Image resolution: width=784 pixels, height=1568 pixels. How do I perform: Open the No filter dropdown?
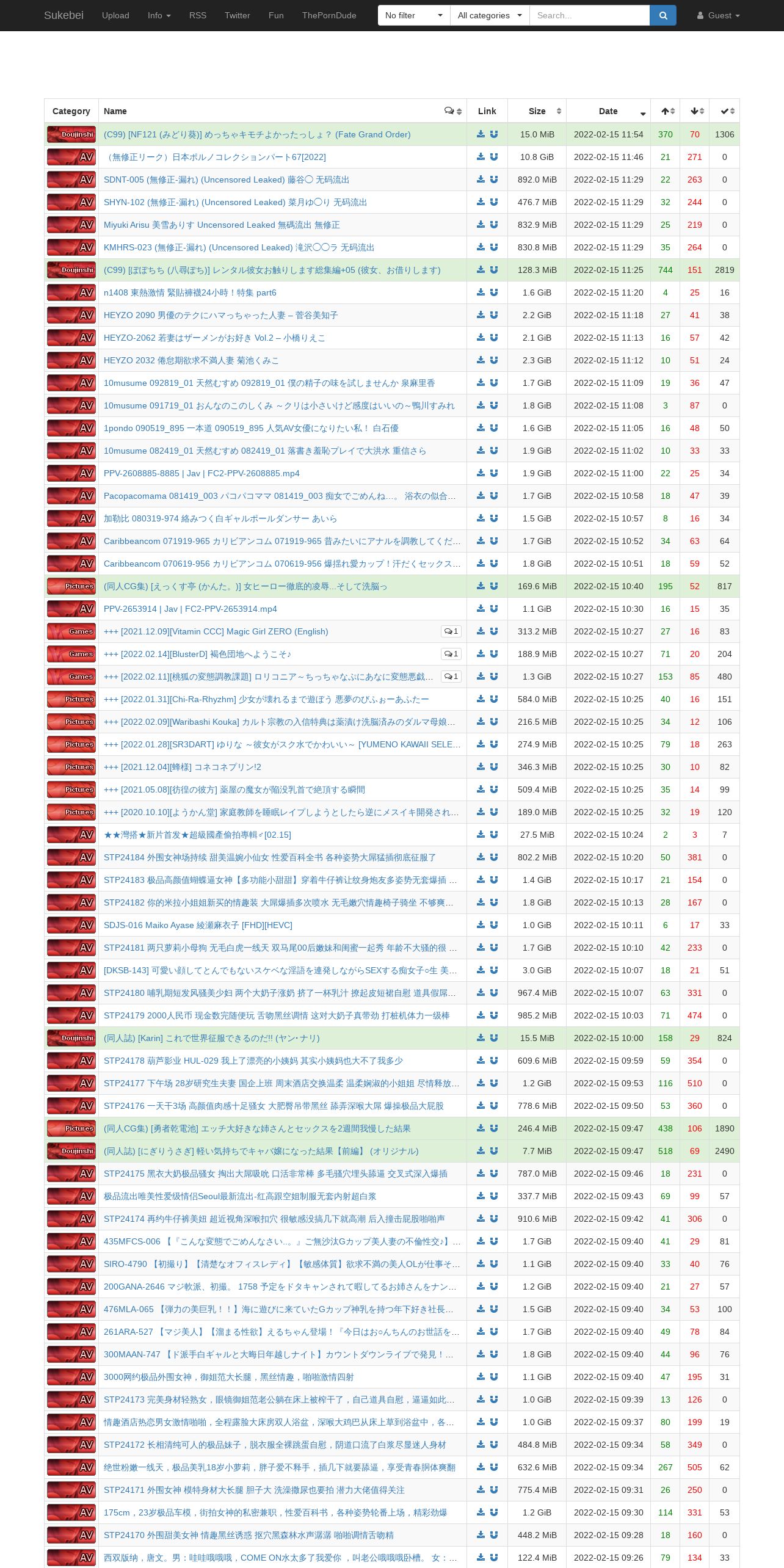414,15
